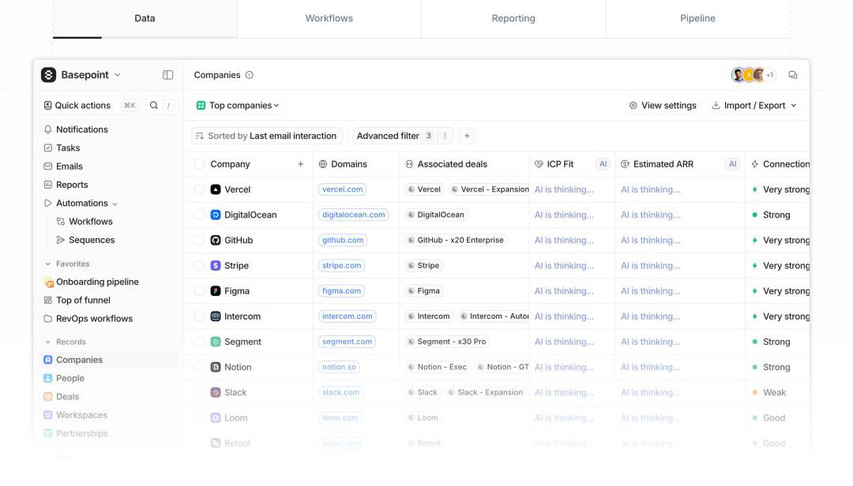Click Sorted by Last email interaction
853x486 pixels.
click(267, 136)
